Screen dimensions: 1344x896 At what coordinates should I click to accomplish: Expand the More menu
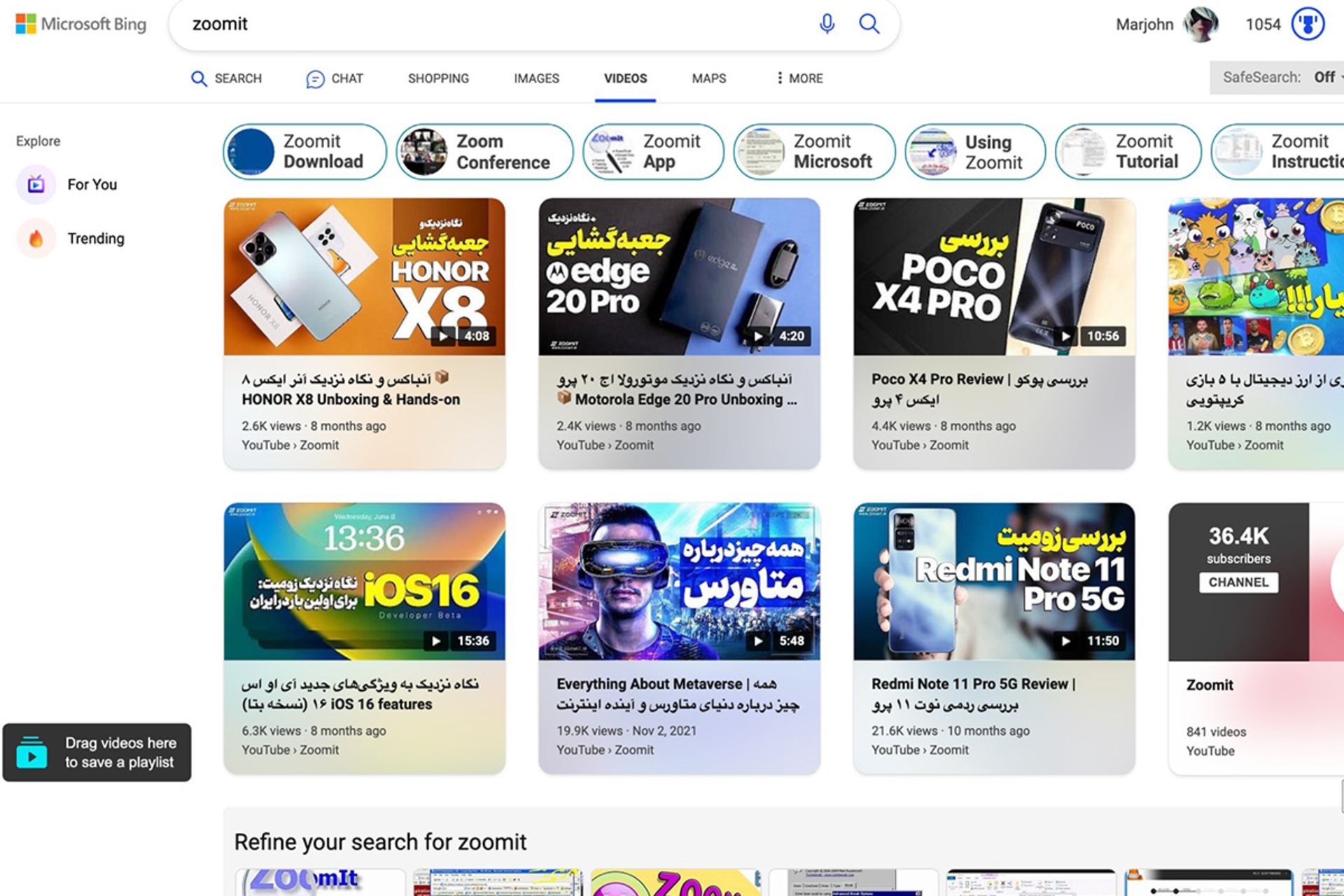click(x=799, y=78)
